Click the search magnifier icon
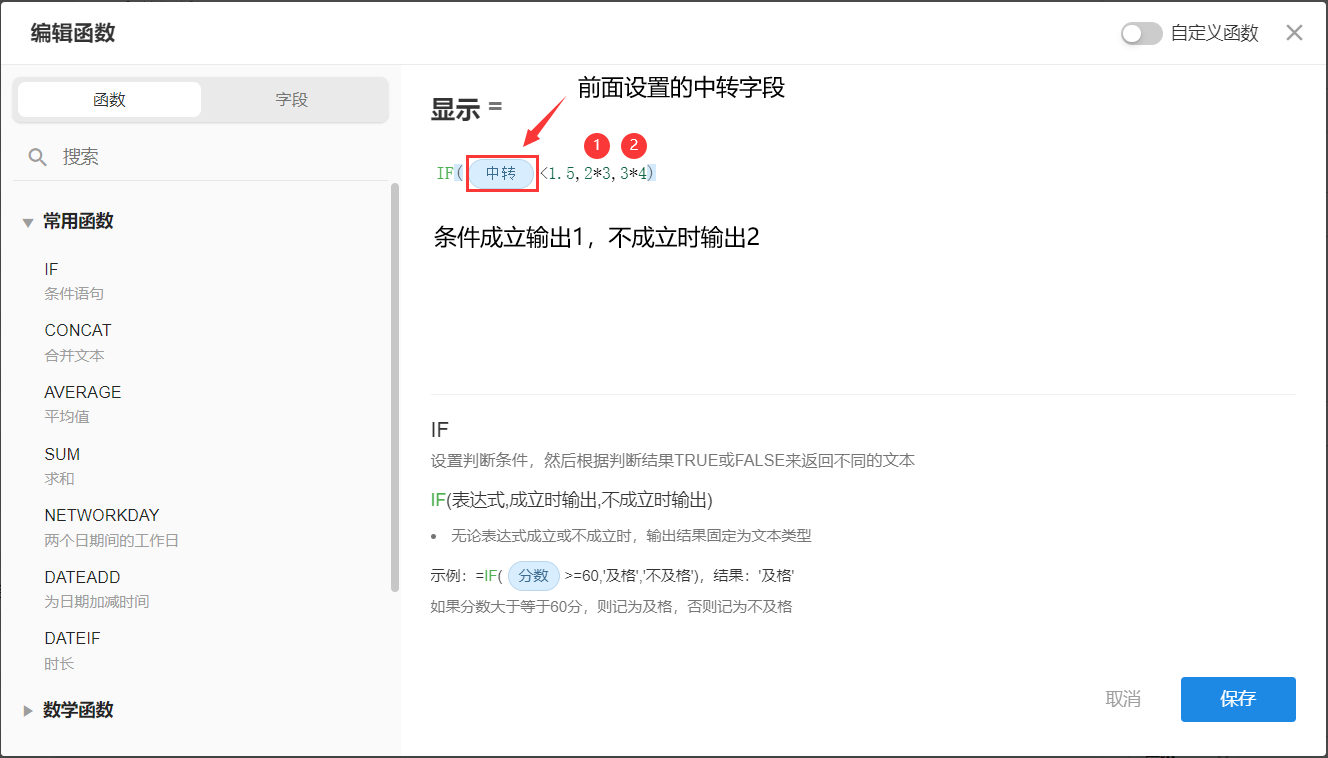 click(x=36, y=156)
